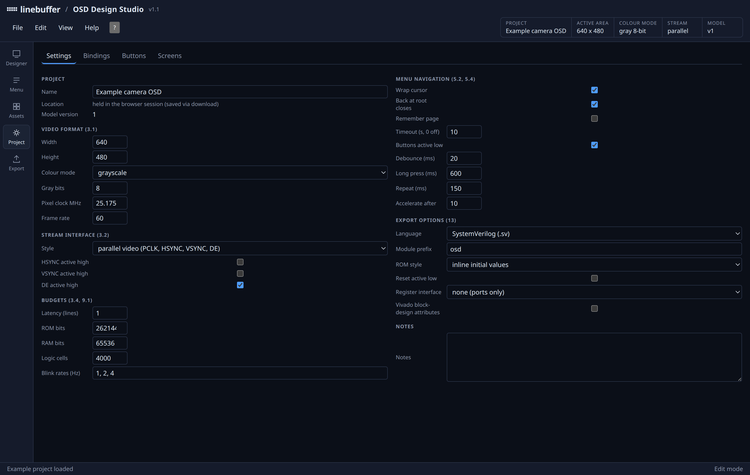Viewport: 750px width, 475px height.
Task: Click the Repeat (ms) field
Action: [x=464, y=188]
